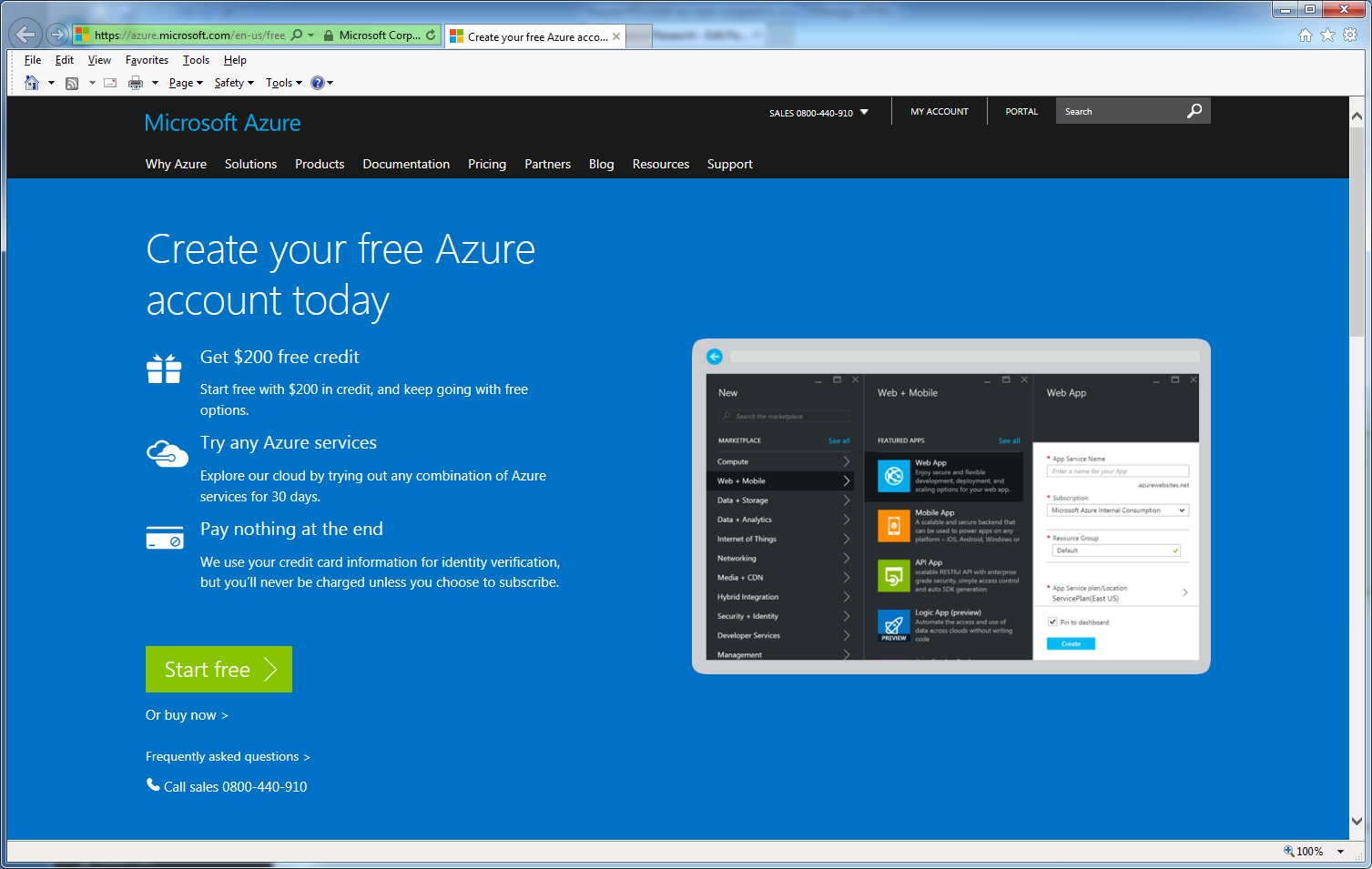Open the Support navigation item
The width and height of the screenshot is (1372, 869).
click(730, 164)
